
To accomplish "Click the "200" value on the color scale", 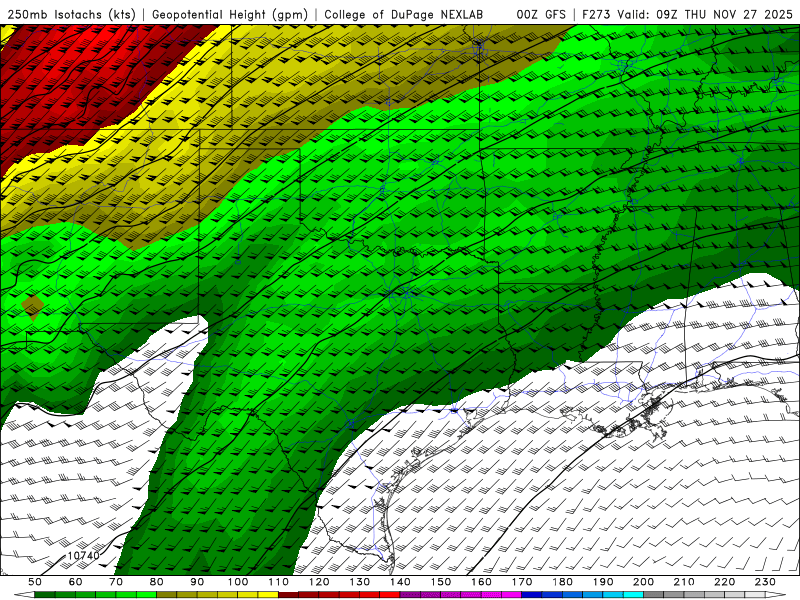I will (x=643, y=582).
